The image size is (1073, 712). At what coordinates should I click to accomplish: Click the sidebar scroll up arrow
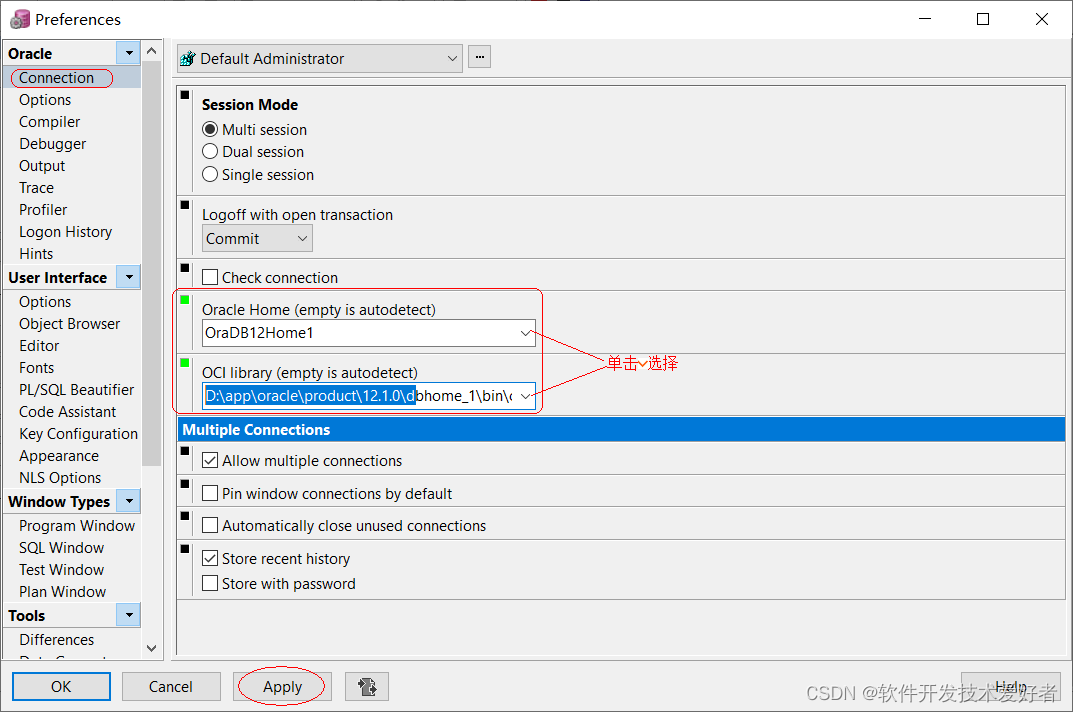point(152,51)
